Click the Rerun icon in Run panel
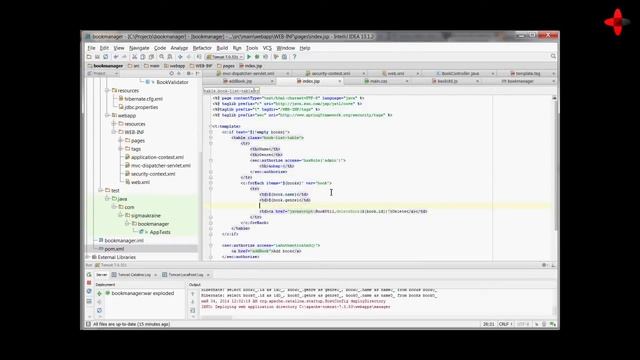The height and width of the screenshot is (360, 640). [x=89, y=275]
